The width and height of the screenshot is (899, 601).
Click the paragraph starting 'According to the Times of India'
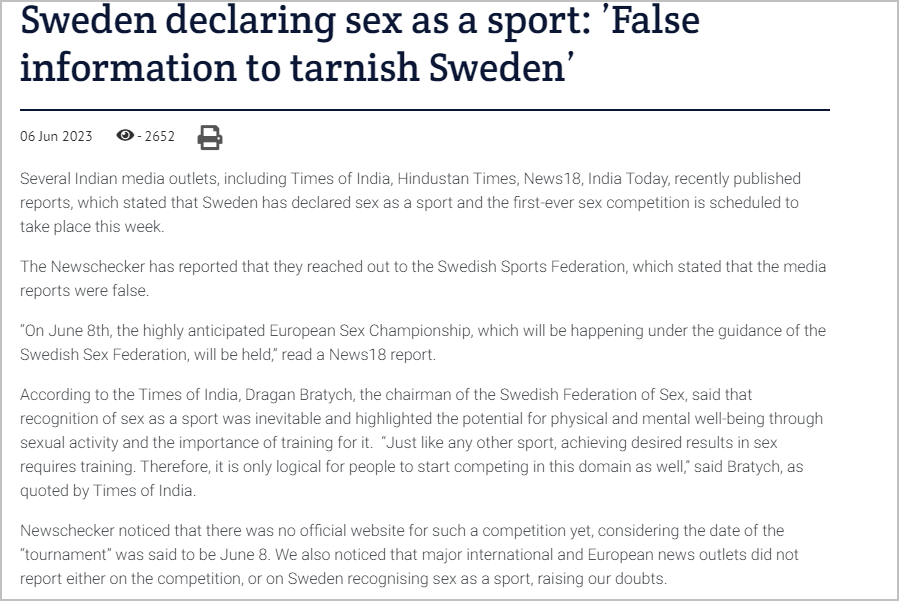point(421,443)
